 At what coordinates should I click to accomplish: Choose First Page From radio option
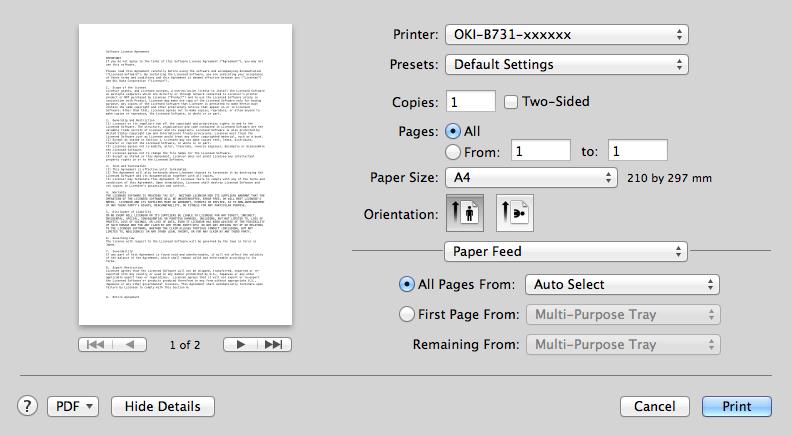click(x=407, y=314)
